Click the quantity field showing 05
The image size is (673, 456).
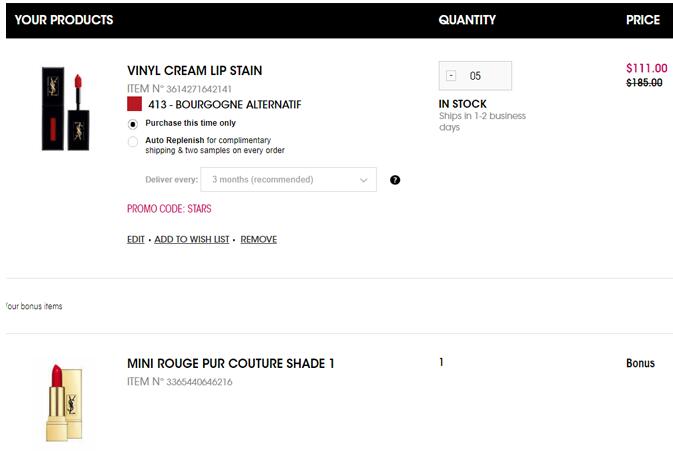pos(475,76)
